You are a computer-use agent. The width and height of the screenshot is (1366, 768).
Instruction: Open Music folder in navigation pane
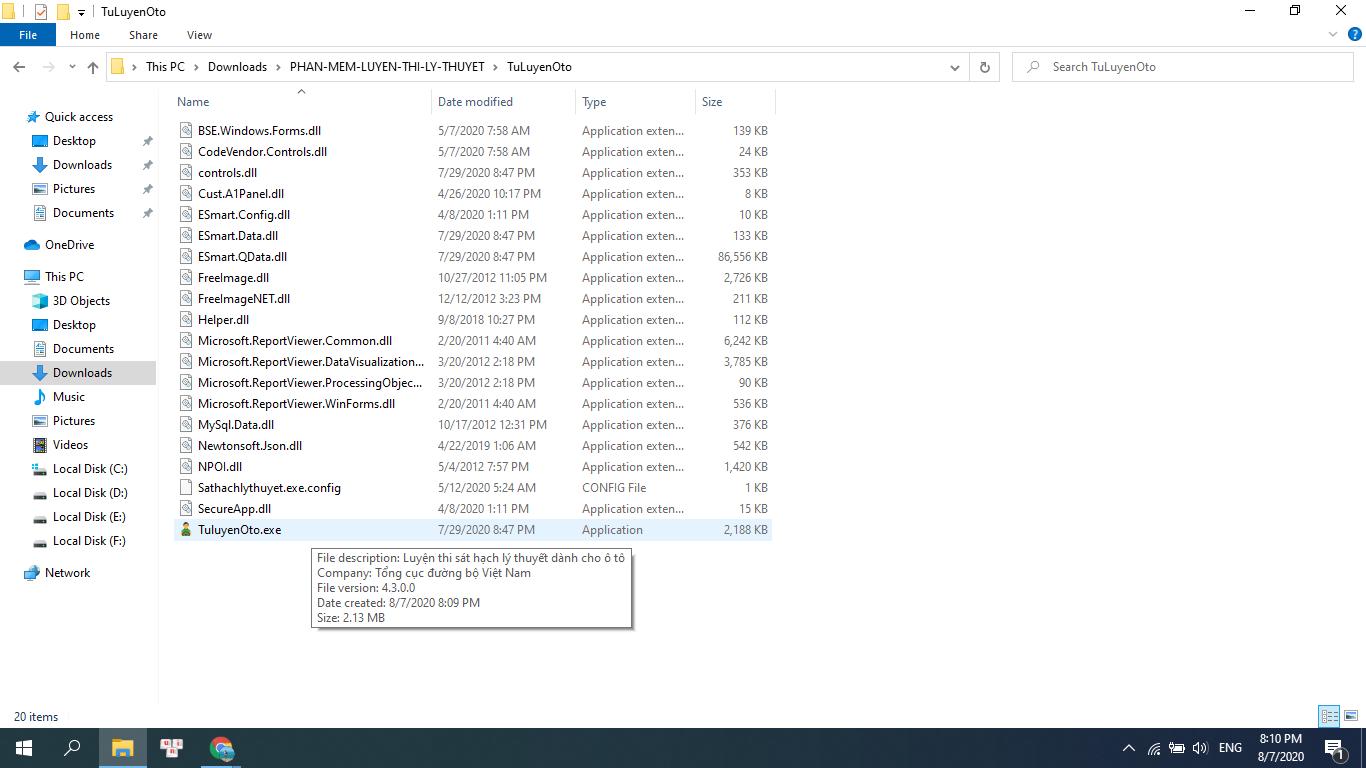pos(68,397)
